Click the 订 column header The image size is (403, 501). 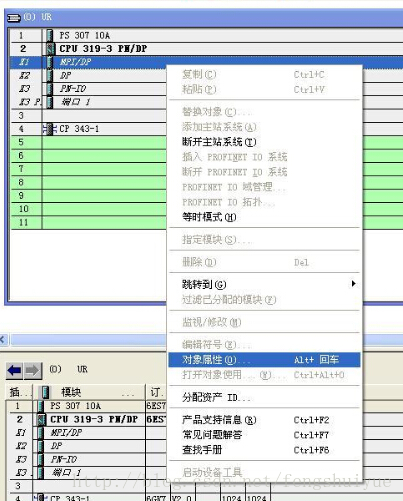tap(156, 392)
